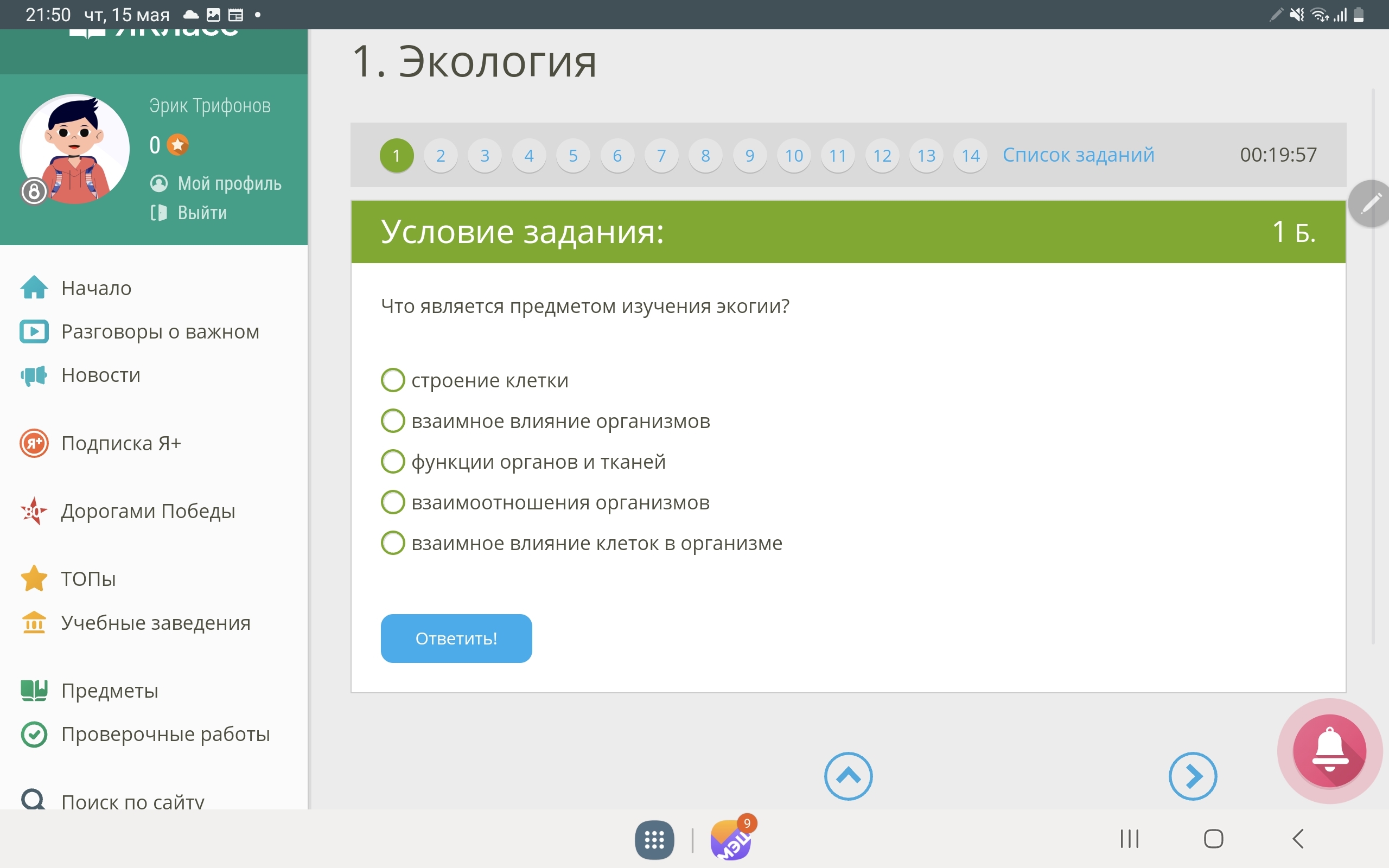1389x868 pixels.
Task: Open Android app drawer grid icon
Action: 654,840
